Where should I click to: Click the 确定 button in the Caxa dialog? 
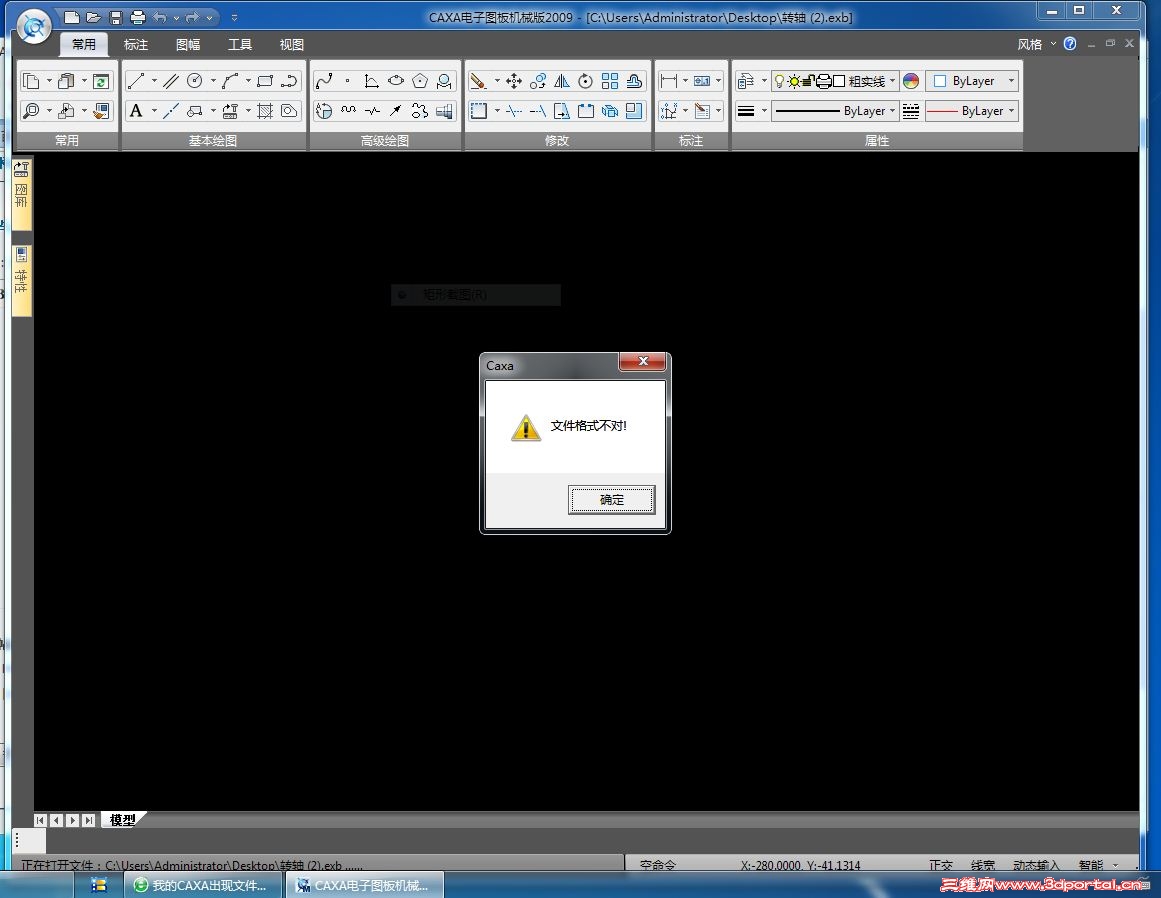[x=612, y=500]
